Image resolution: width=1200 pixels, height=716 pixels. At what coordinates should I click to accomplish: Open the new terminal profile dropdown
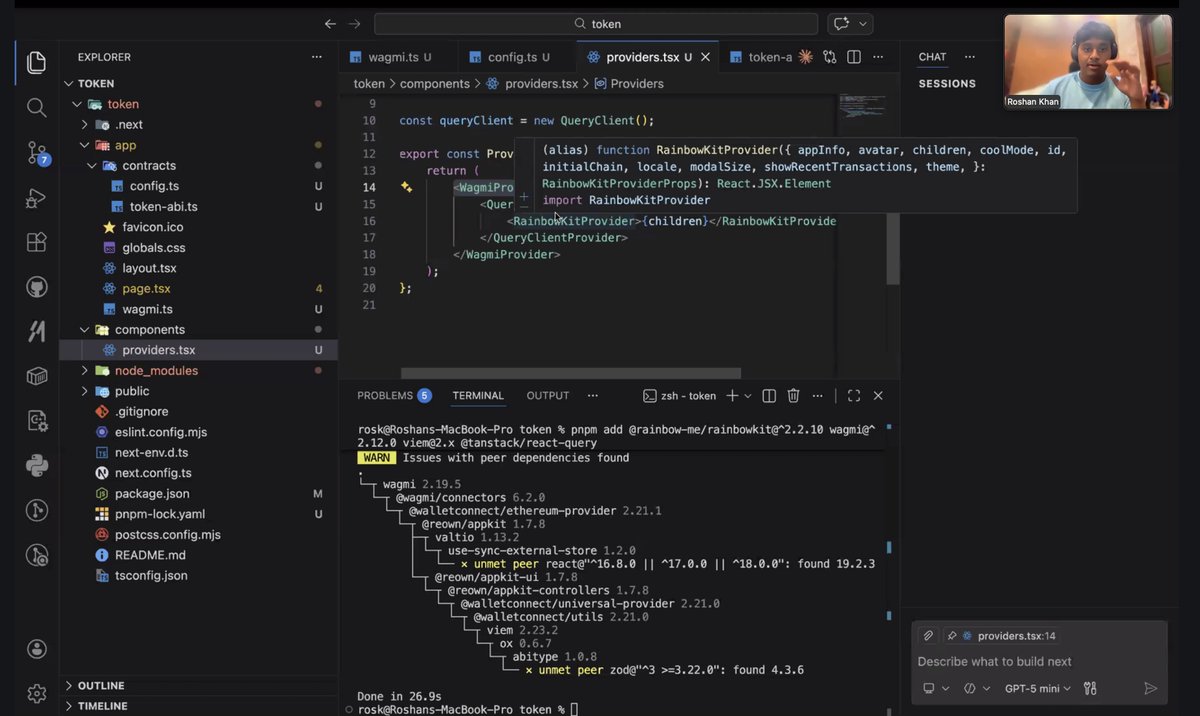(748, 396)
